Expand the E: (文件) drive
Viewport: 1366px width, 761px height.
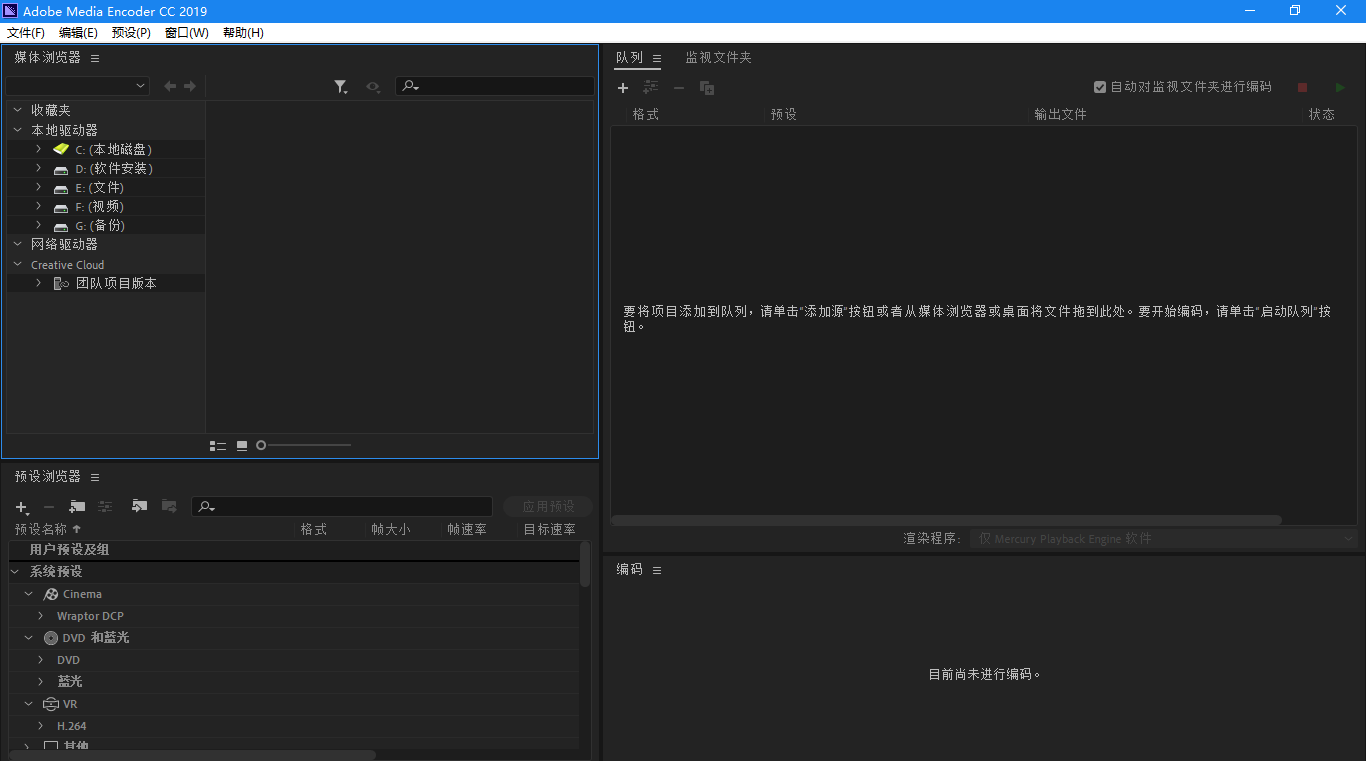38,187
